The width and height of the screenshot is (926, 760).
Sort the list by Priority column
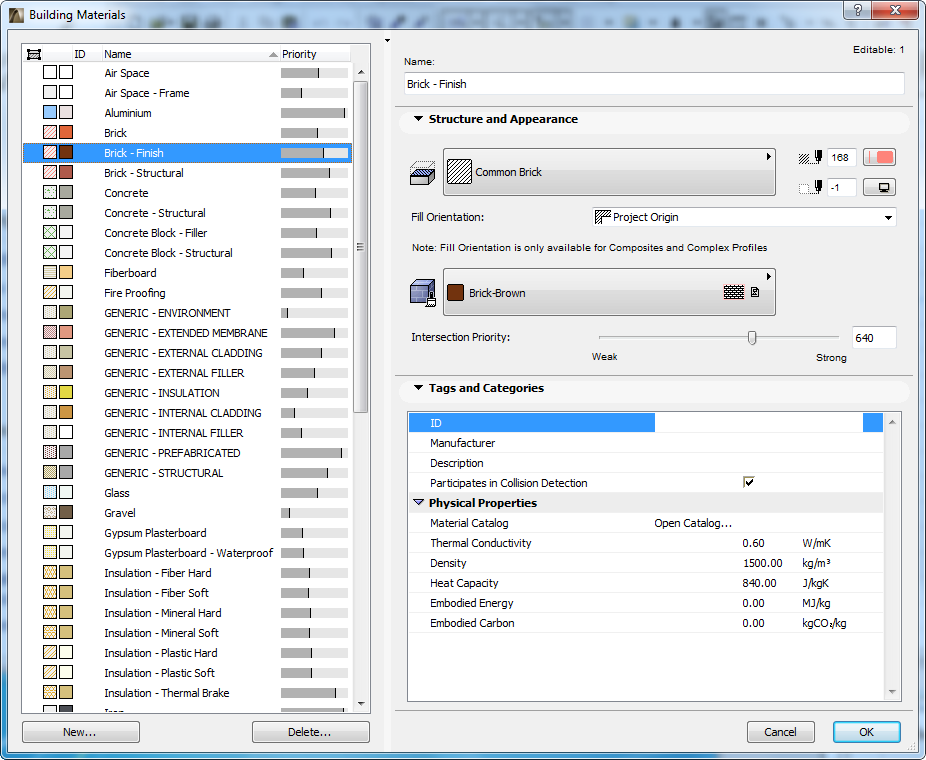315,54
